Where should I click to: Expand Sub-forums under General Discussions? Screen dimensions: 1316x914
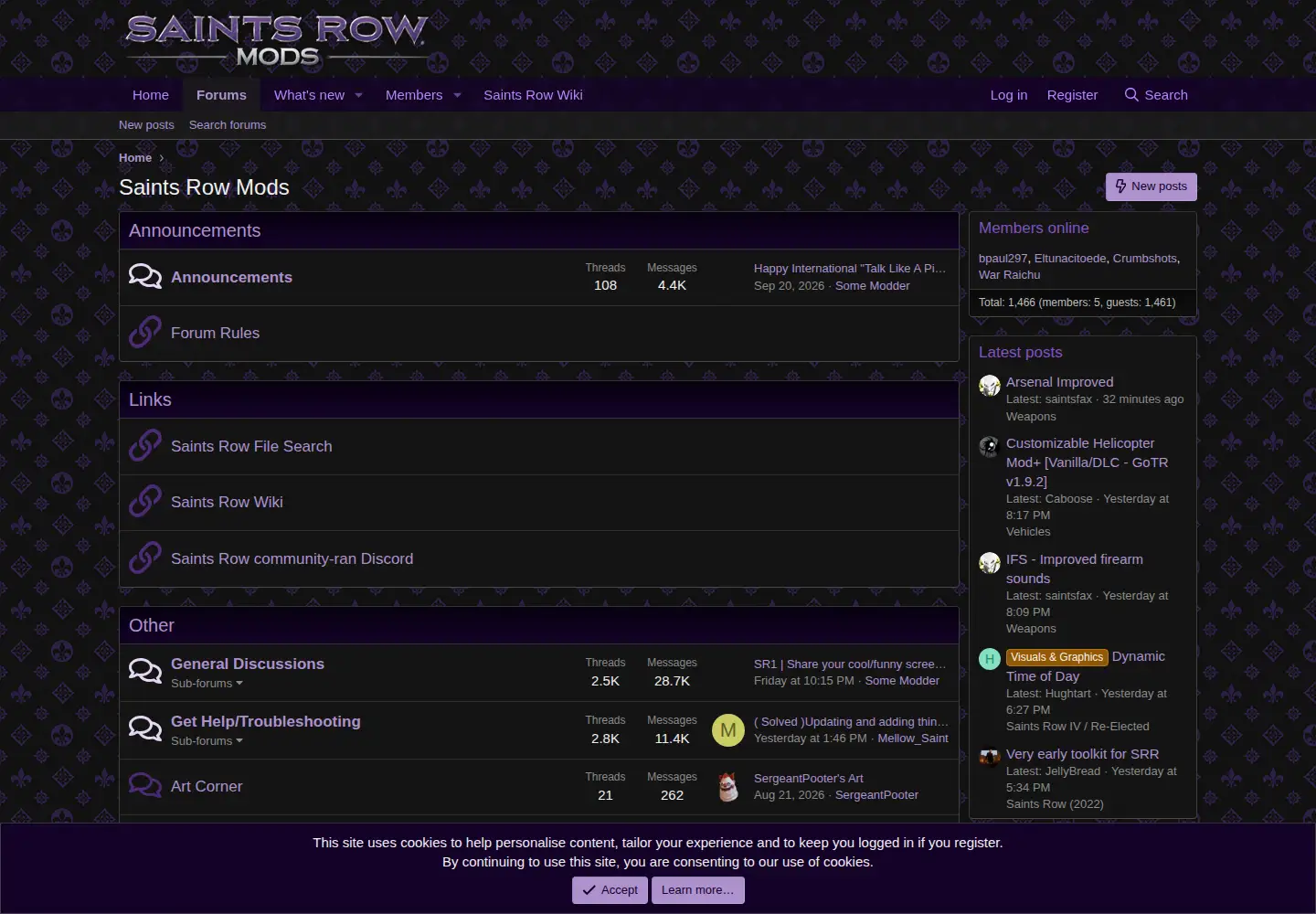pos(207,684)
